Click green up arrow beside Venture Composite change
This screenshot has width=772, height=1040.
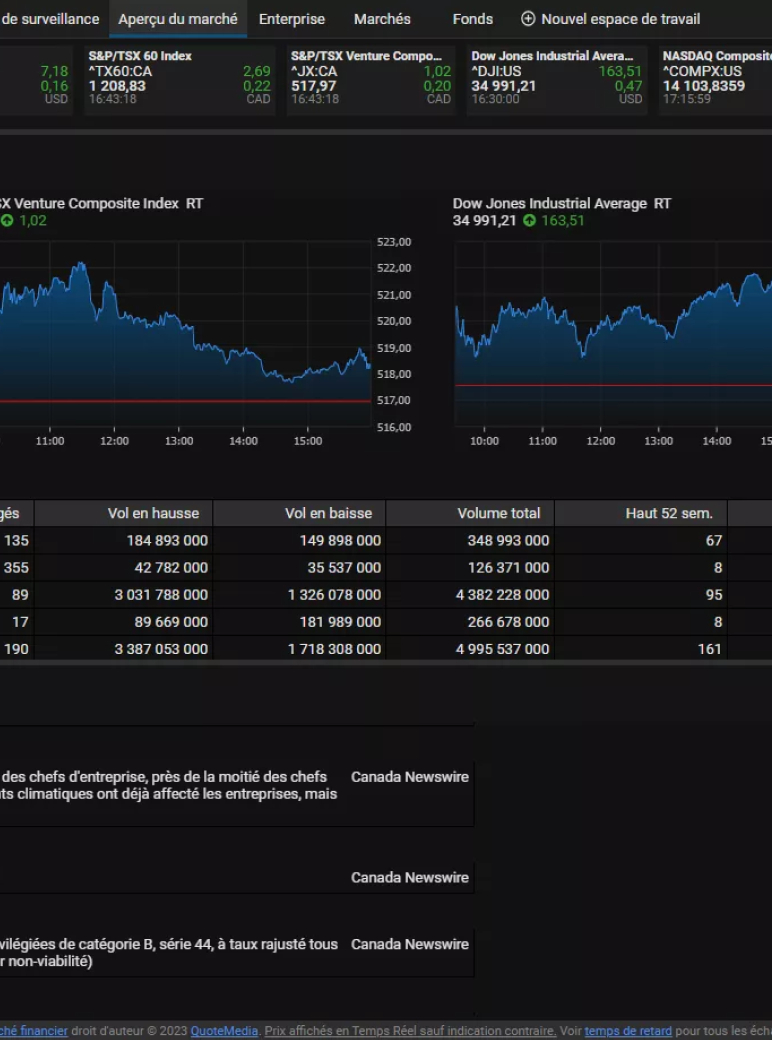tap(7, 221)
